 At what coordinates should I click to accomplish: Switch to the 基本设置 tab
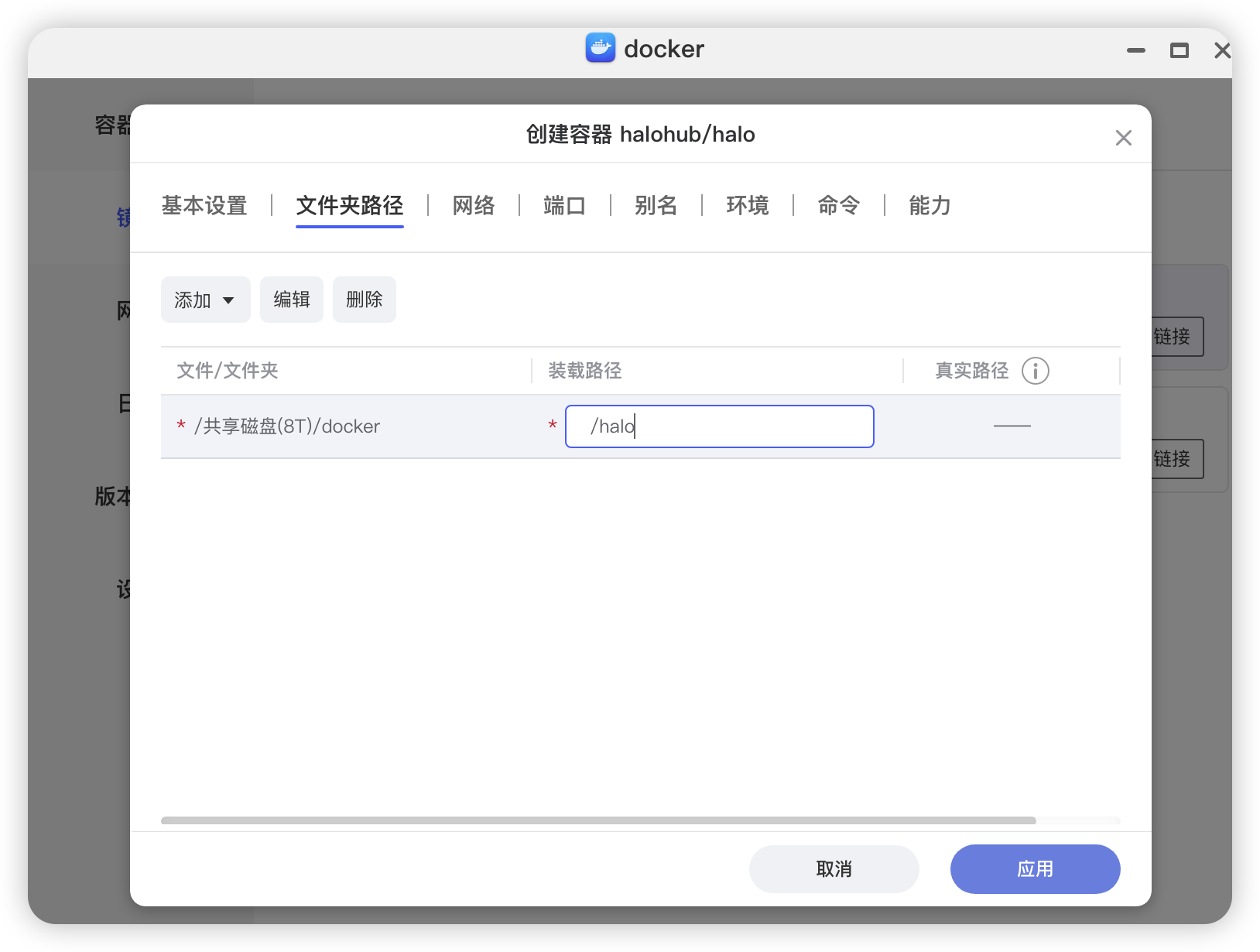click(x=204, y=205)
